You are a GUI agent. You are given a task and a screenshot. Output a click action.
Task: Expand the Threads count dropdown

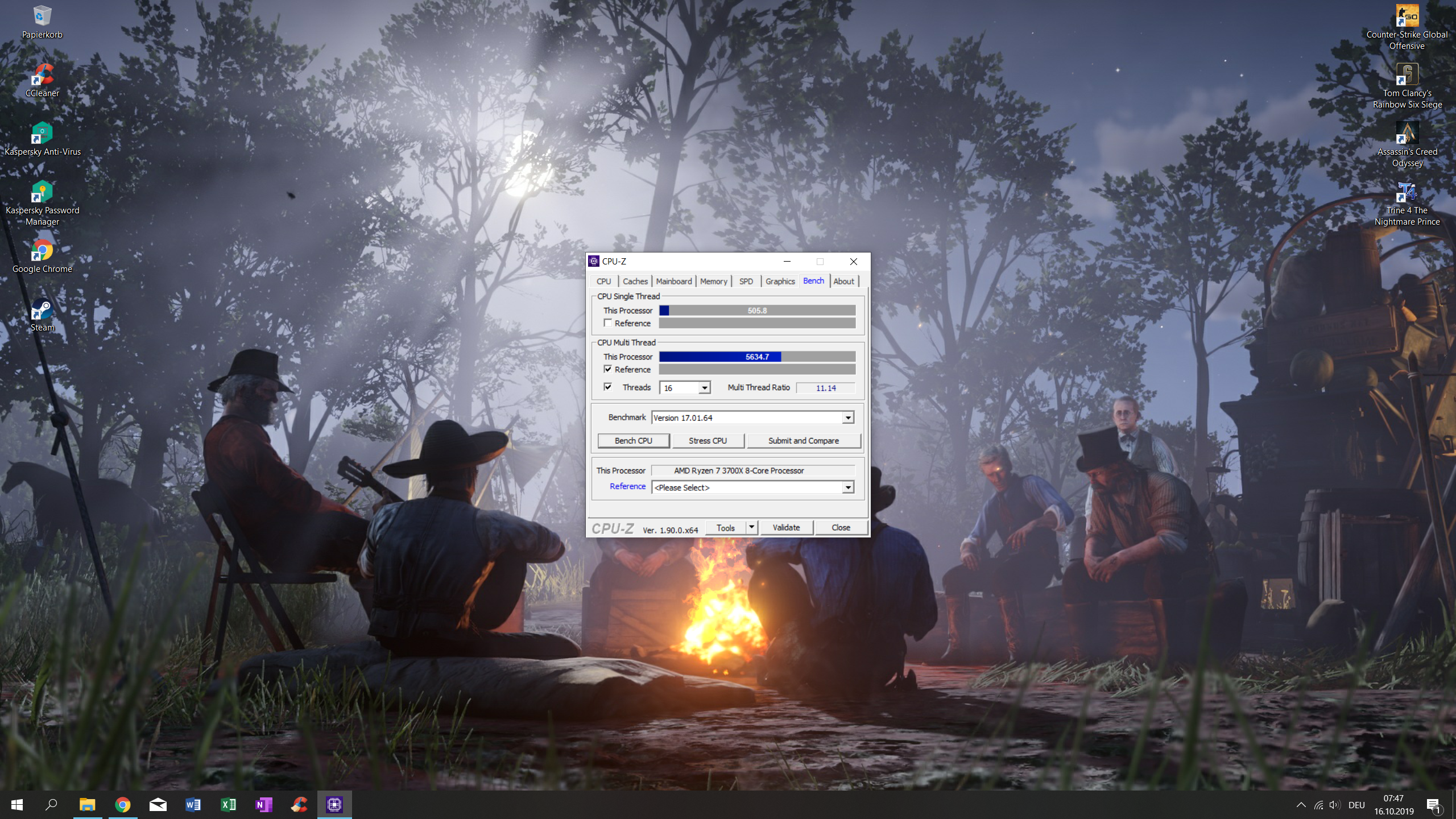pyautogui.click(x=705, y=388)
